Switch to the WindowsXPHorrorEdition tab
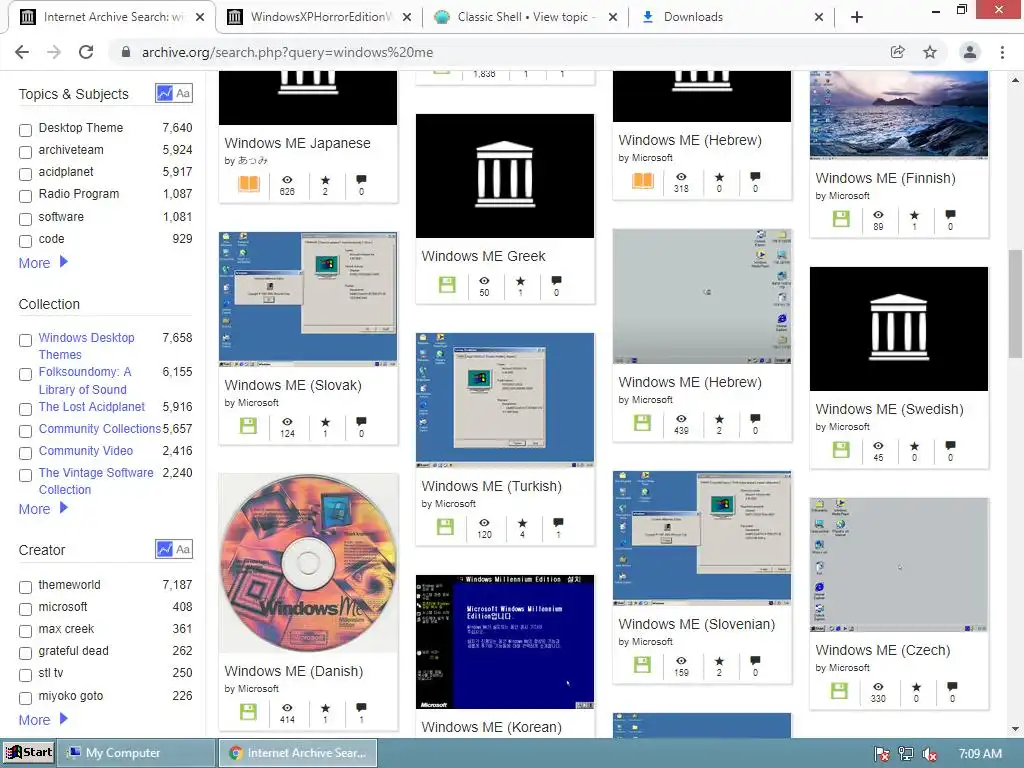The height and width of the screenshot is (768, 1024). [x=320, y=17]
